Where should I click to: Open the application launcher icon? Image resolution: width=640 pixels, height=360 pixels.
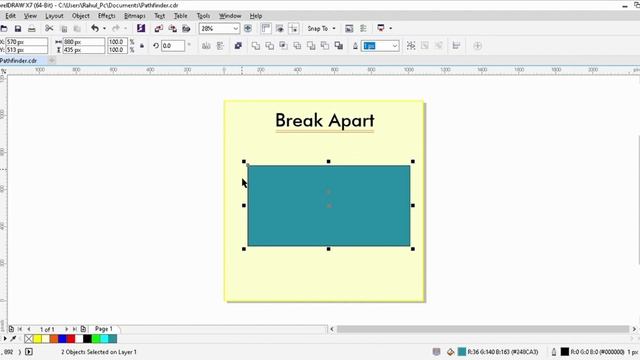pos(381,28)
